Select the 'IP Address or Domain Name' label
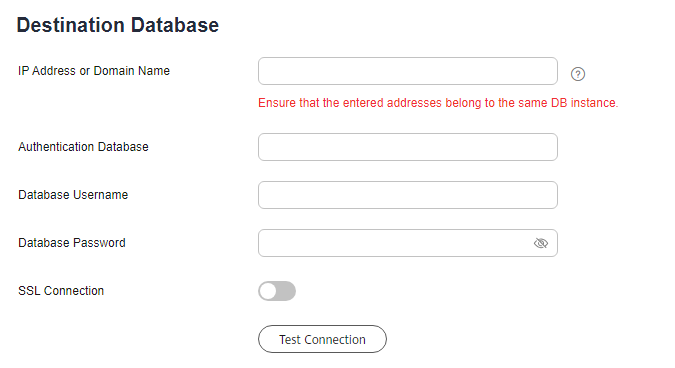This screenshot has width=675, height=368. tap(94, 71)
